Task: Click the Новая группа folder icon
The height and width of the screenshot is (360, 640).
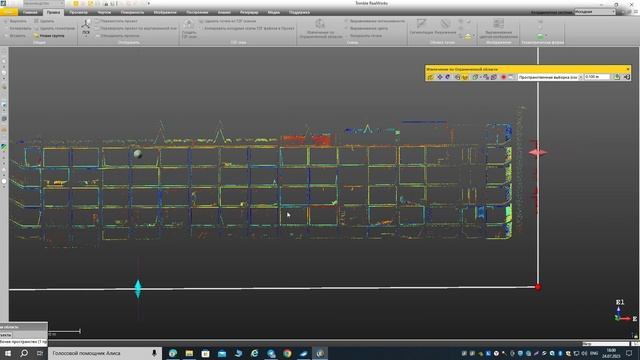Action: [37, 36]
